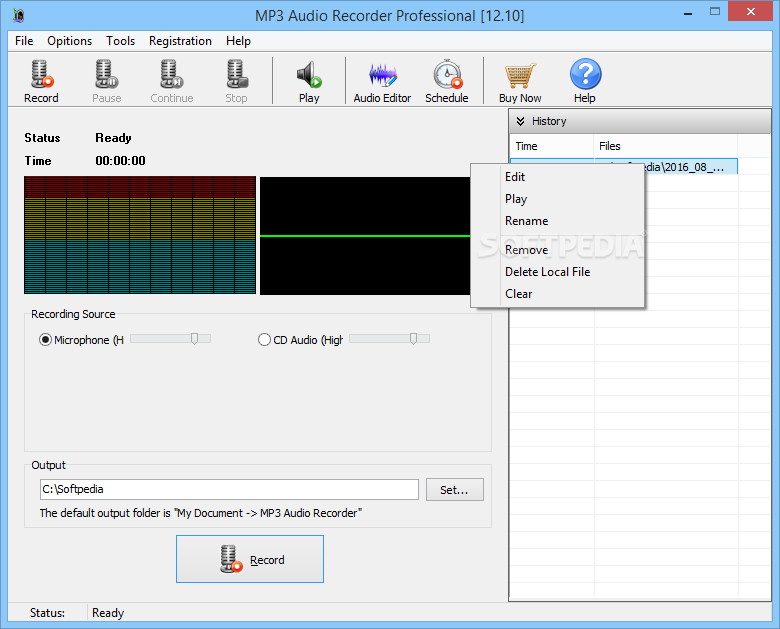Image resolution: width=780 pixels, height=629 pixels.
Task: Minimize the MP3 Audio Recorder window
Action: (688, 12)
